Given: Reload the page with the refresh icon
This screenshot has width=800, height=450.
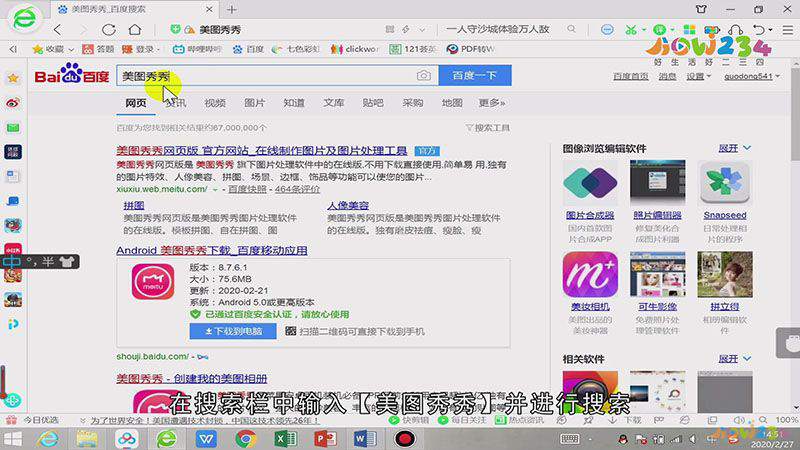Looking at the screenshot, I should pos(109,30).
